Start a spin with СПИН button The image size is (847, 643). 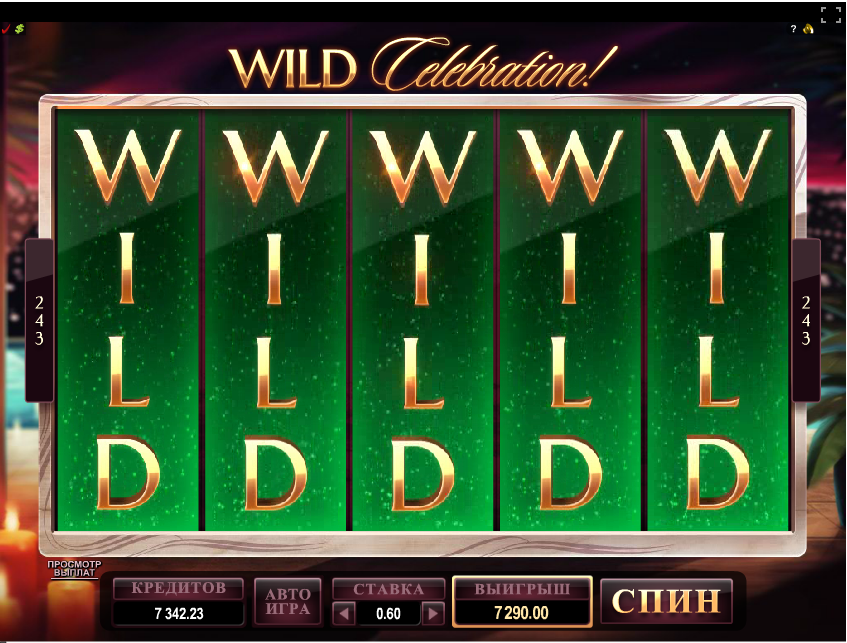click(x=666, y=601)
